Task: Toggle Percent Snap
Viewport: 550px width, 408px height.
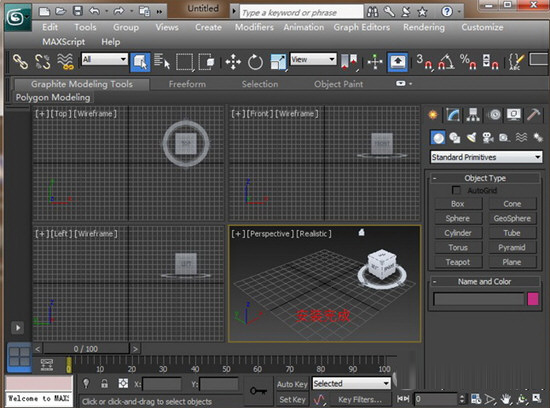Action: 469,62
